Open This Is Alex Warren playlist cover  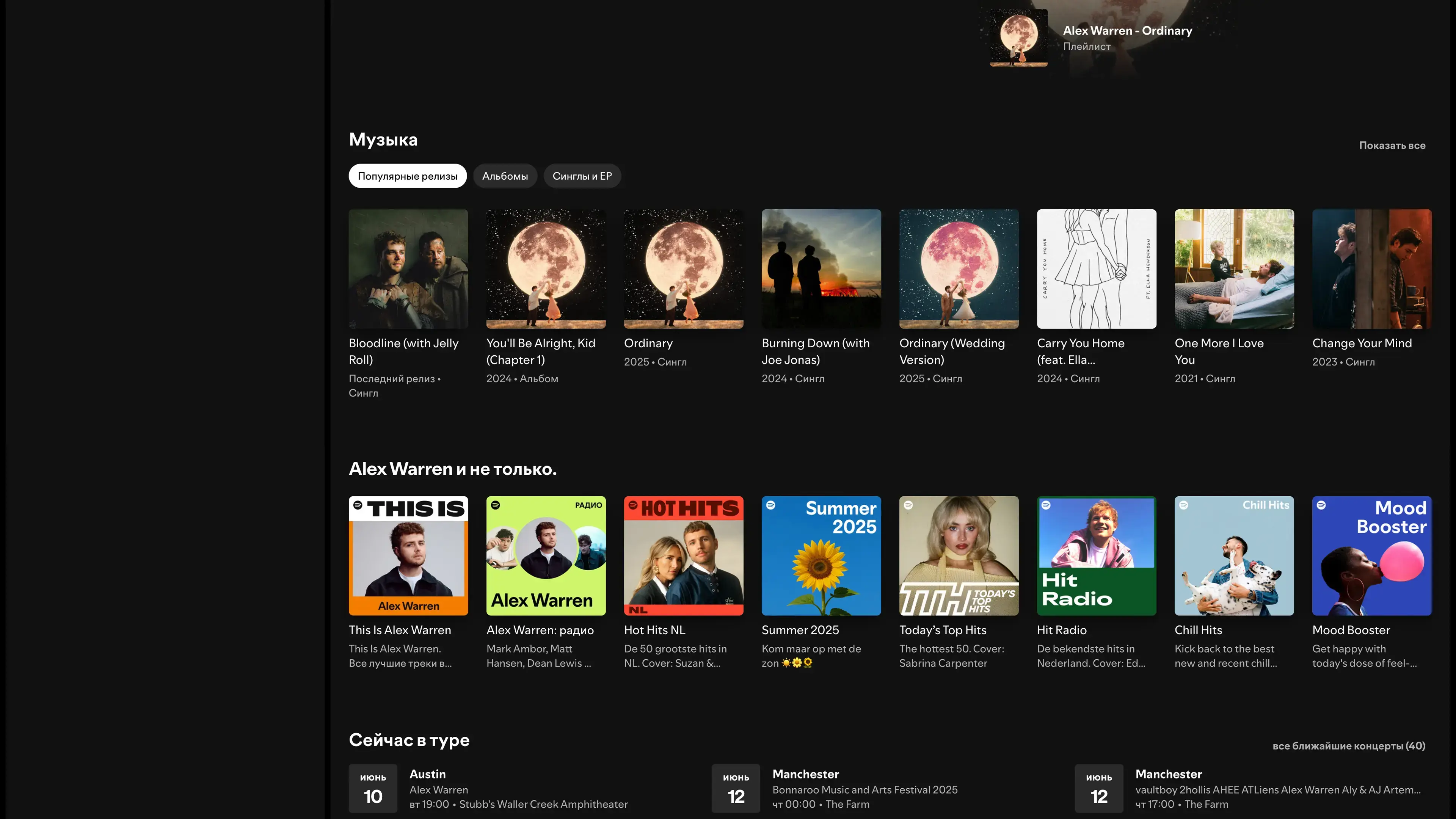pyautogui.click(x=408, y=555)
